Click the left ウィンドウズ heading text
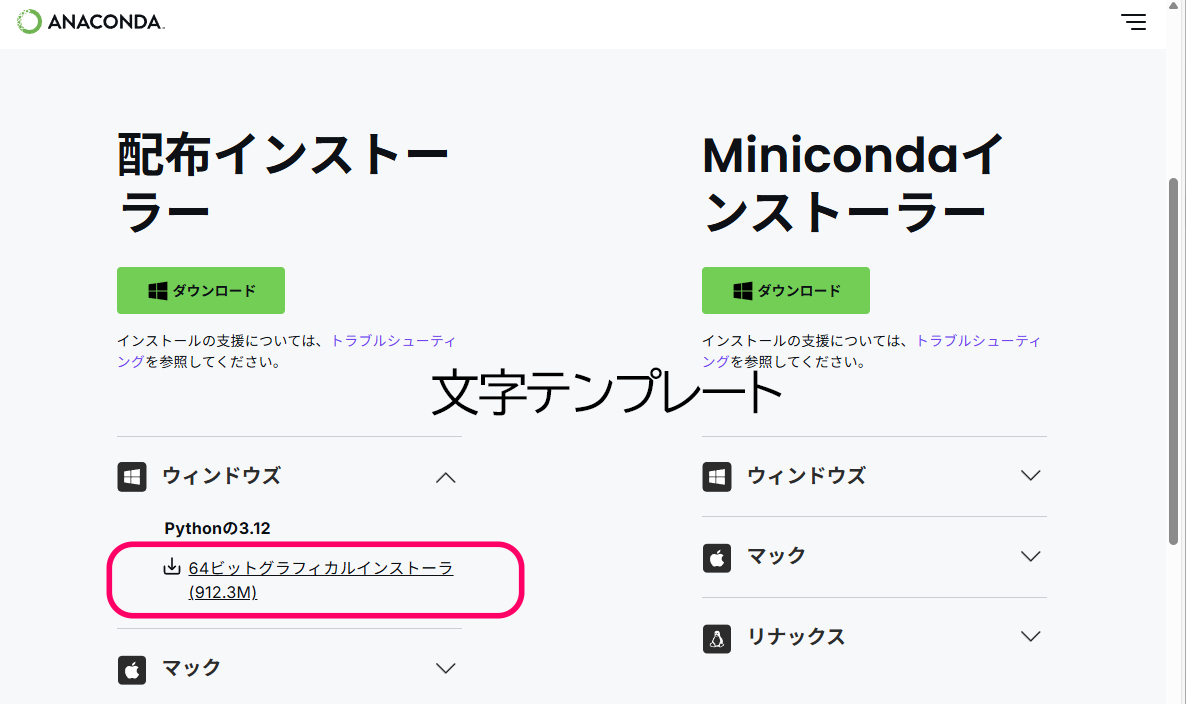The image size is (1186, 704). pyautogui.click(x=221, y=476)
